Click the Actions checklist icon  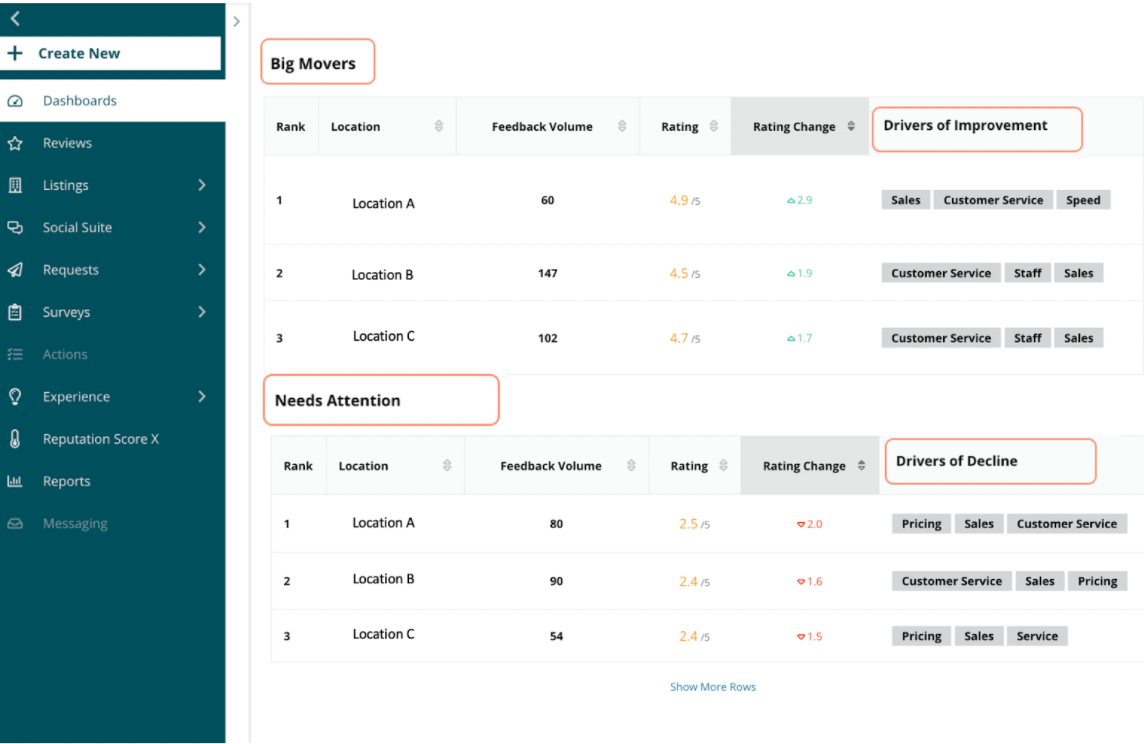coord(17,354)
